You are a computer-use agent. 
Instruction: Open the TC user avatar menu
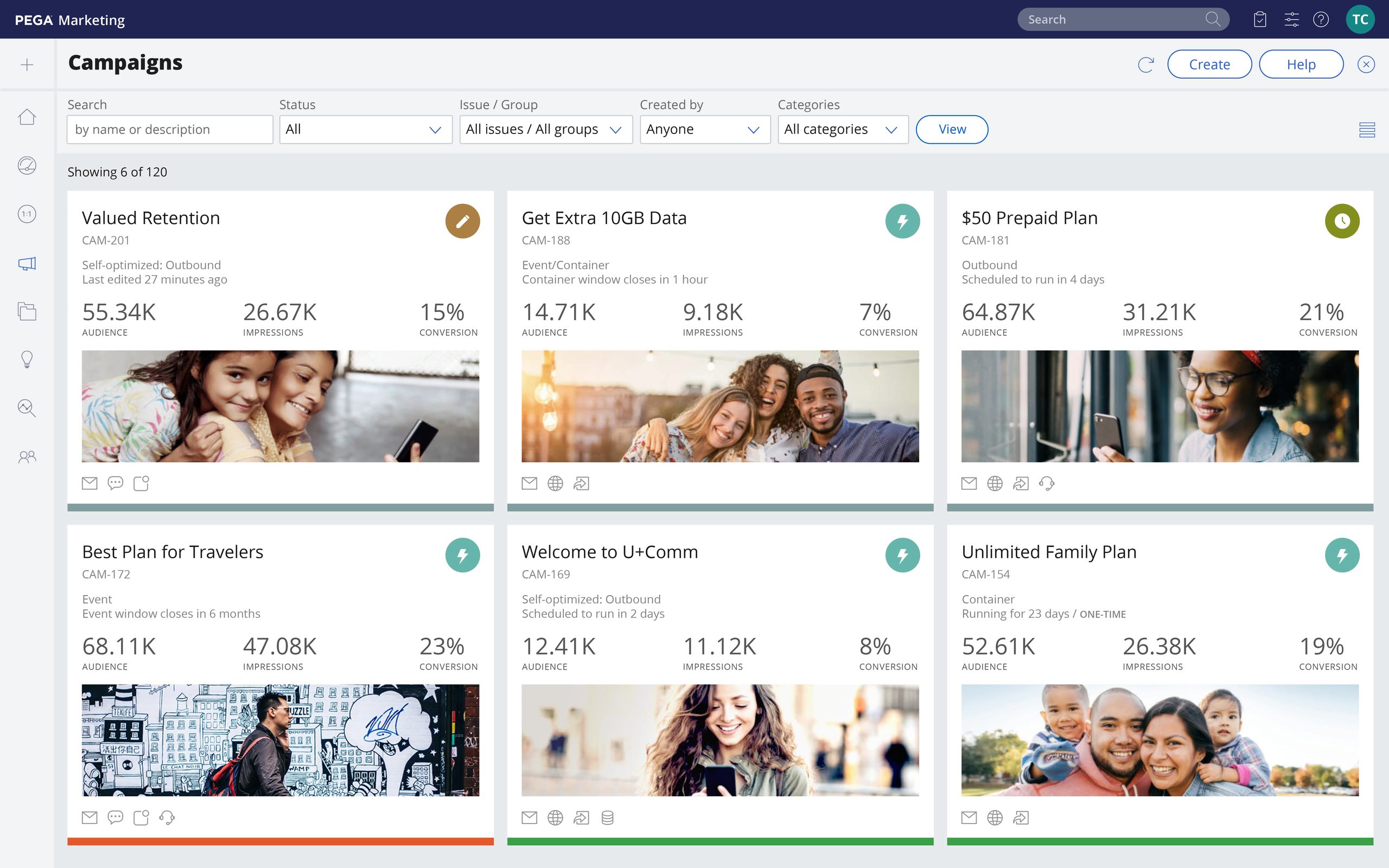coord(1360,20)
